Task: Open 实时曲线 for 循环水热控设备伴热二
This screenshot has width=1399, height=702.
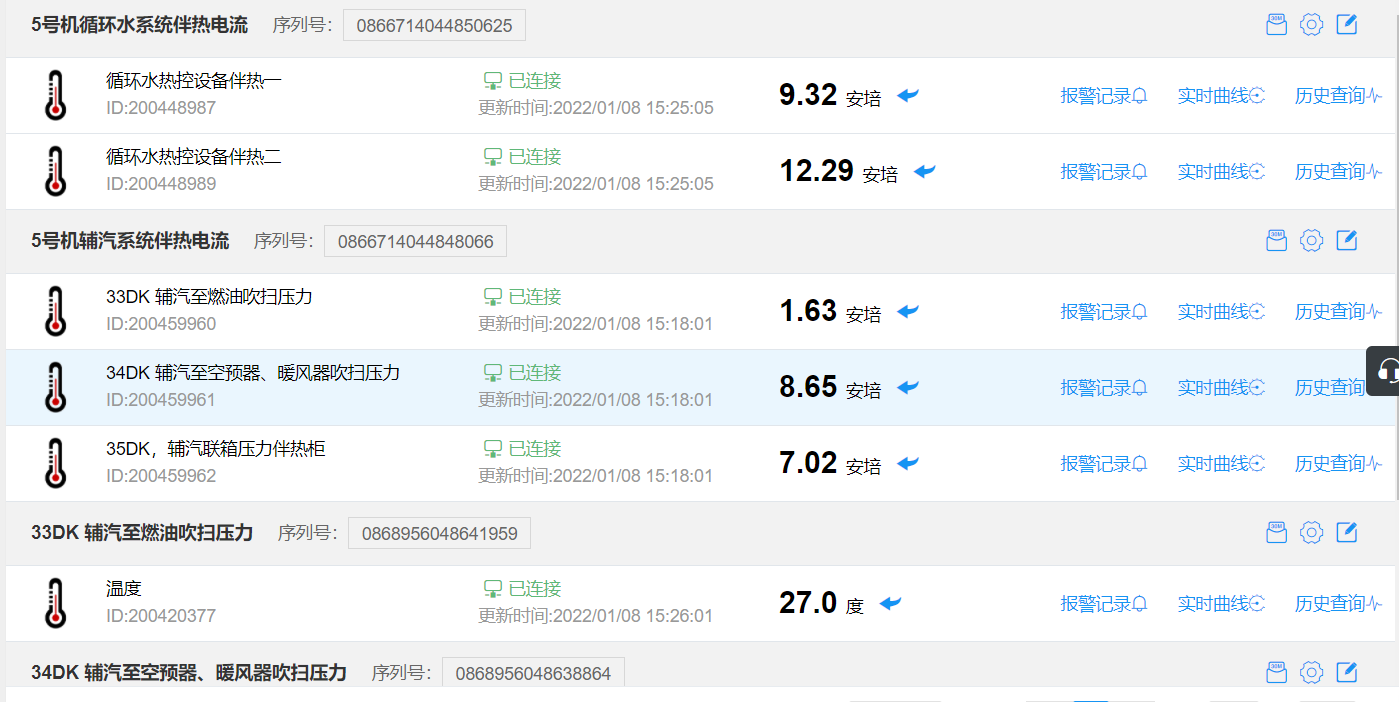Action: point(1221,172)
